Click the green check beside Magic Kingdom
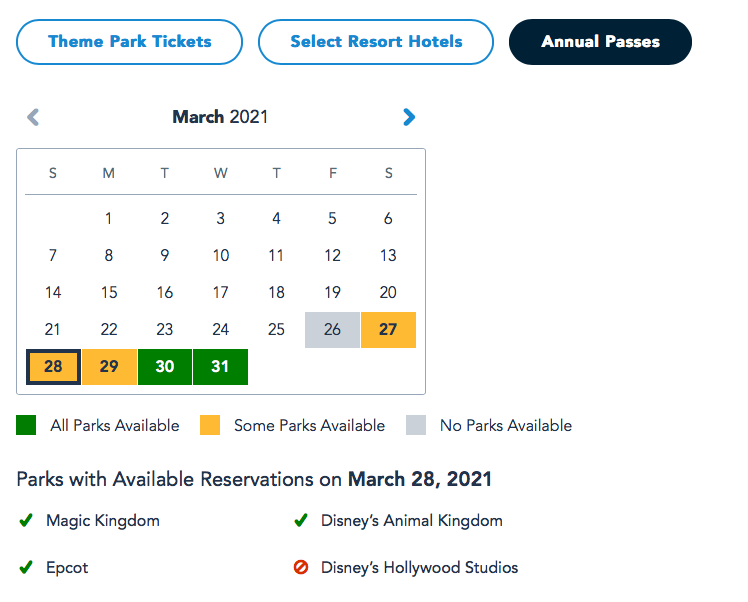Screen dimensions: 748x602 pyautogui.click(x=25, y=520)
